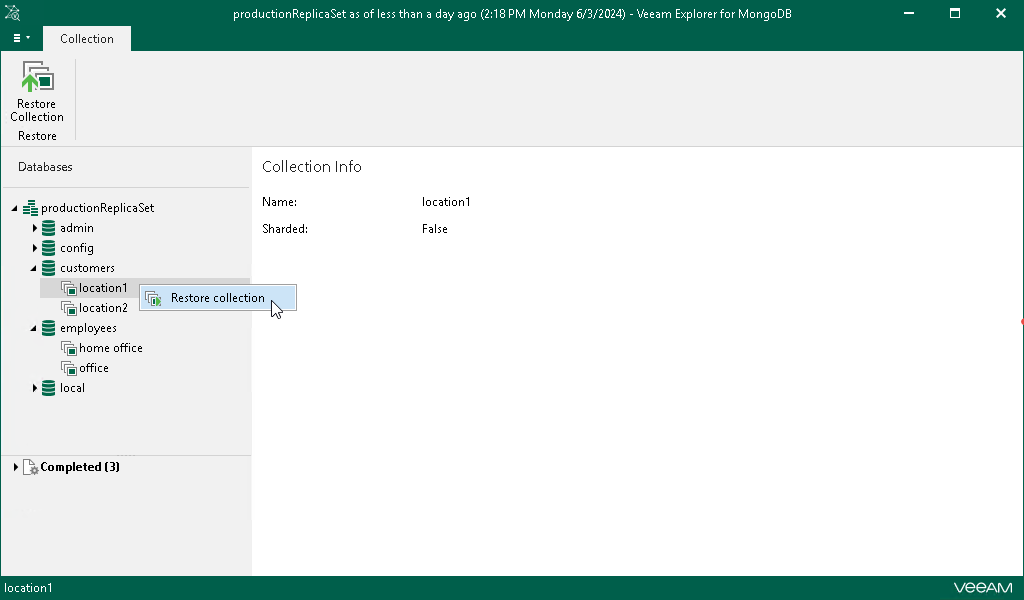Screen dimensions: 1024x600
Task: Click the Restore group label in the ribbon
Action: coord(37,136)
